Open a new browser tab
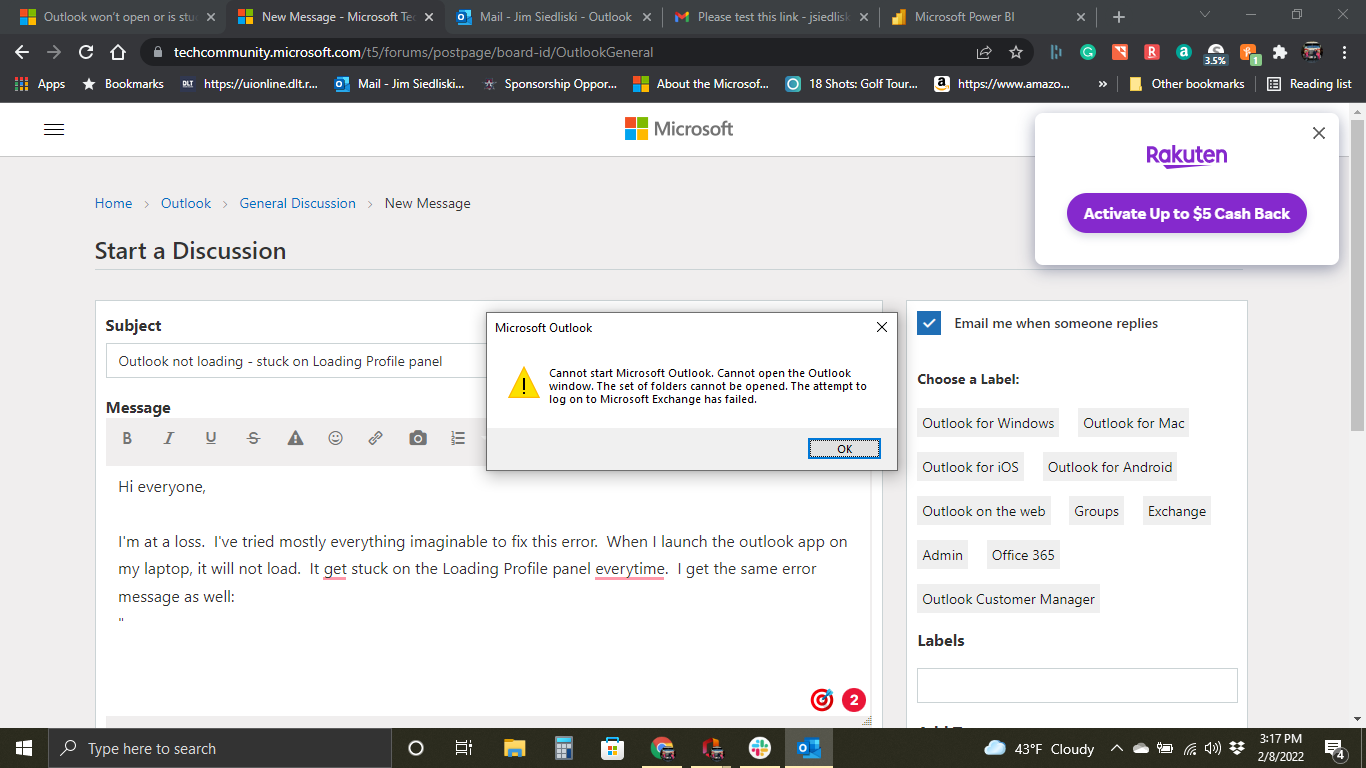Image resolution: width=1366 pixels, height=768 pixels. pos(1119,17)
